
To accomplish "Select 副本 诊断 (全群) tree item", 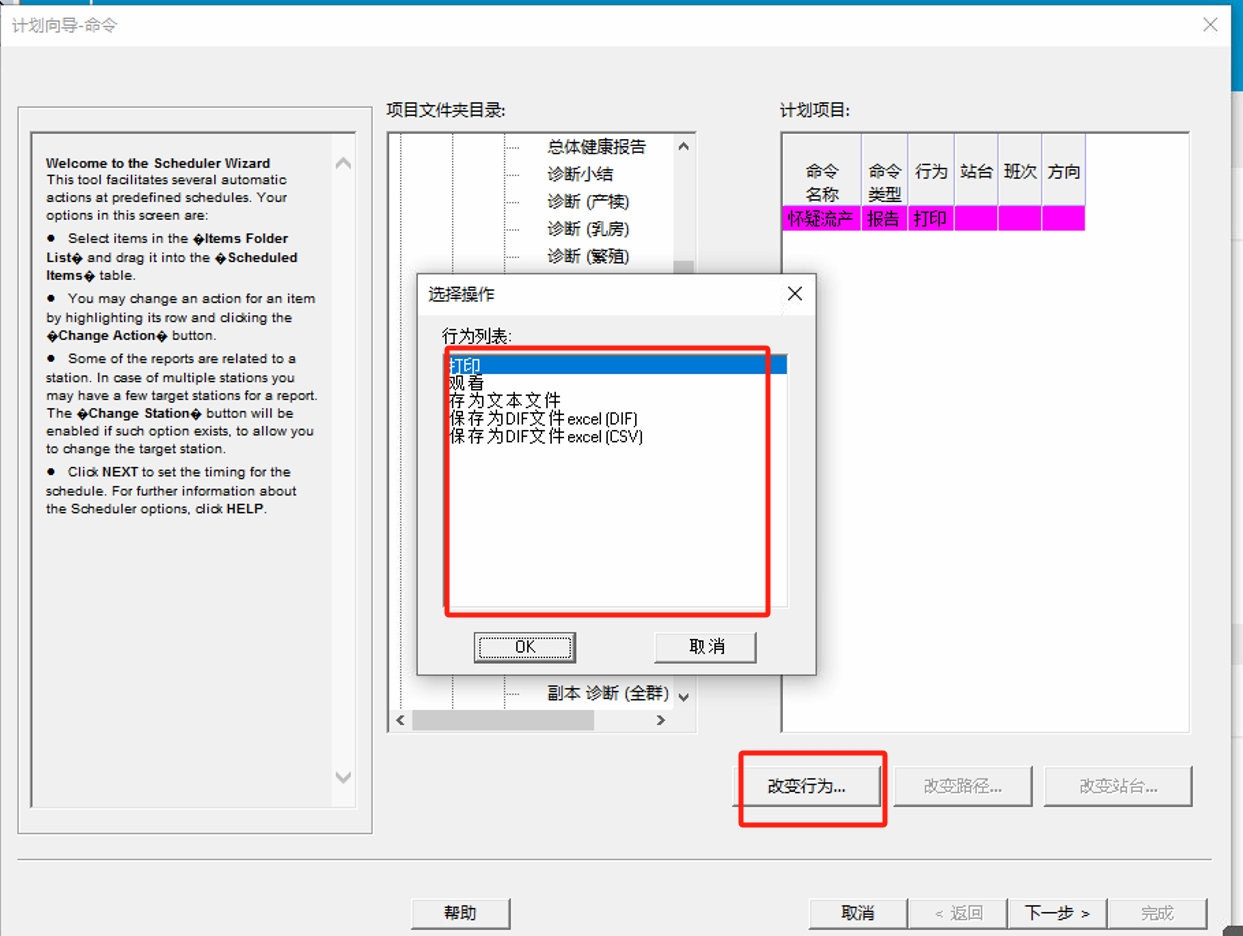I will pyautogui.click(x=608, y=694).
